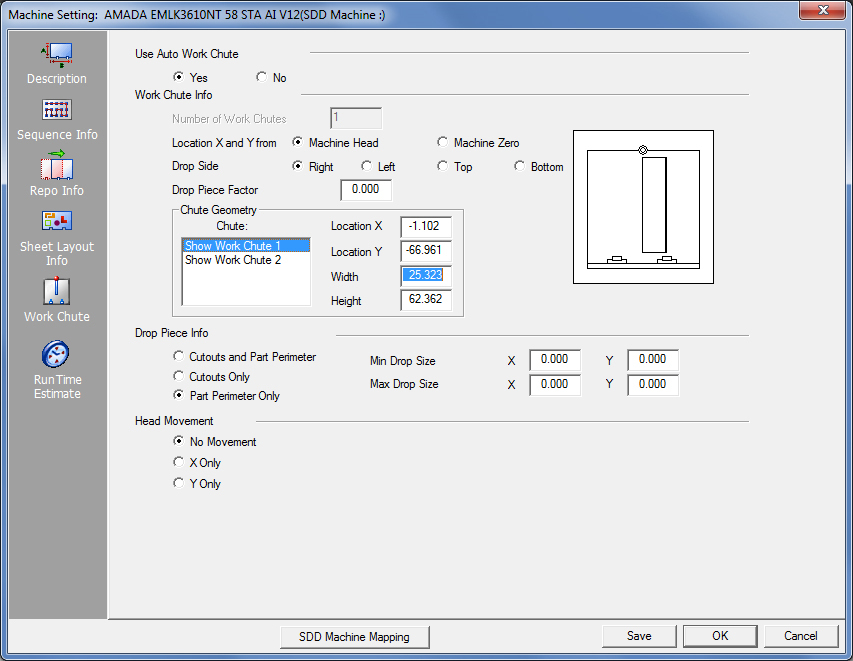This screenshot has height=661, width=853.
Task: Set Drop Side to Bottom
Action: [520, 166]
